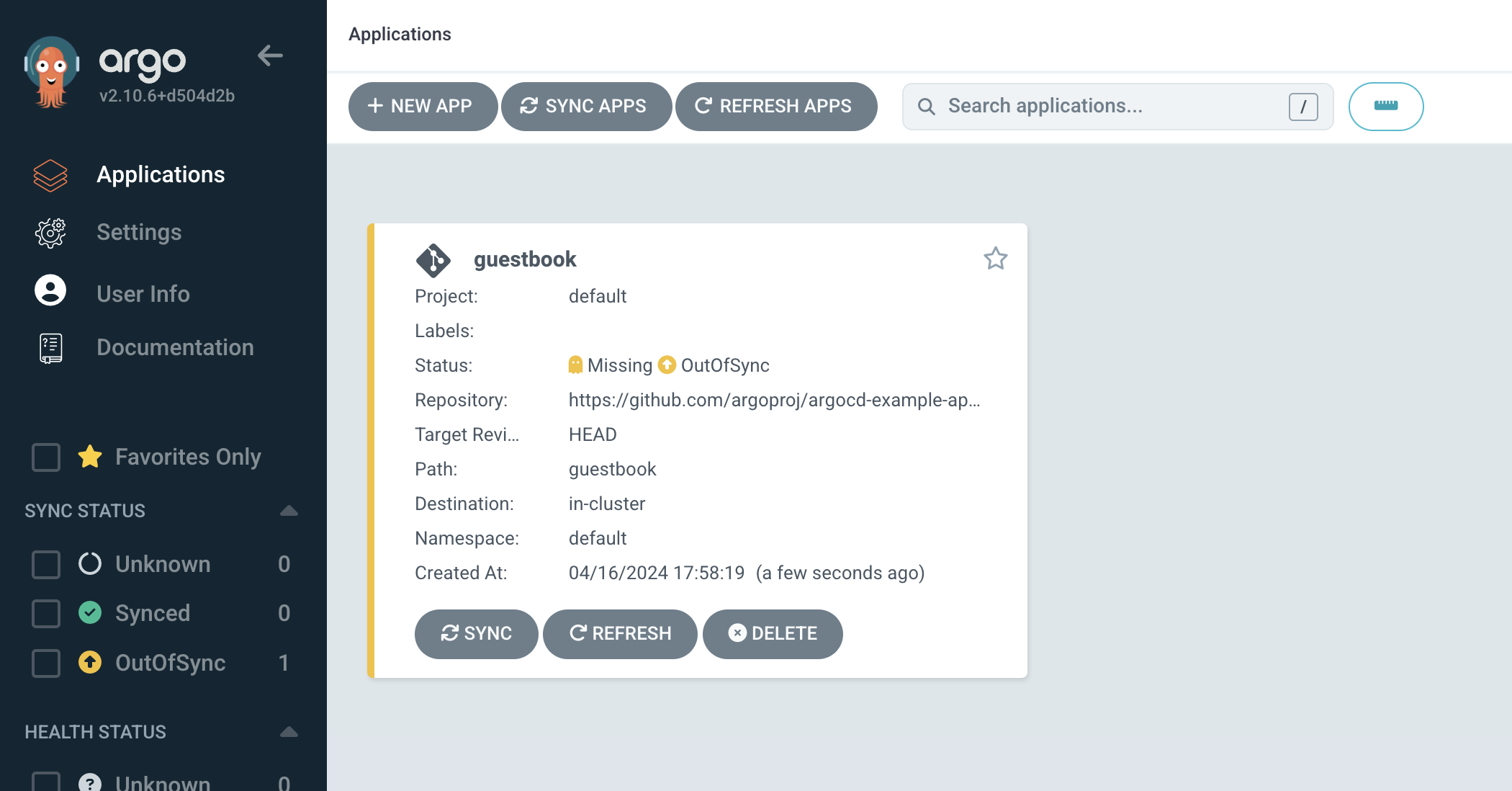
Task: Click the User Info avatar icon
Action: (50, 290)
